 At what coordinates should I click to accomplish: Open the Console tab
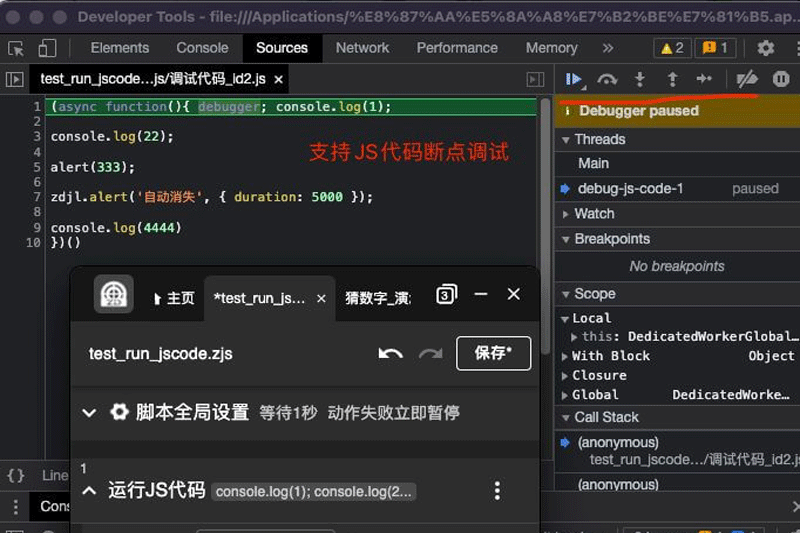coord(202,48)
